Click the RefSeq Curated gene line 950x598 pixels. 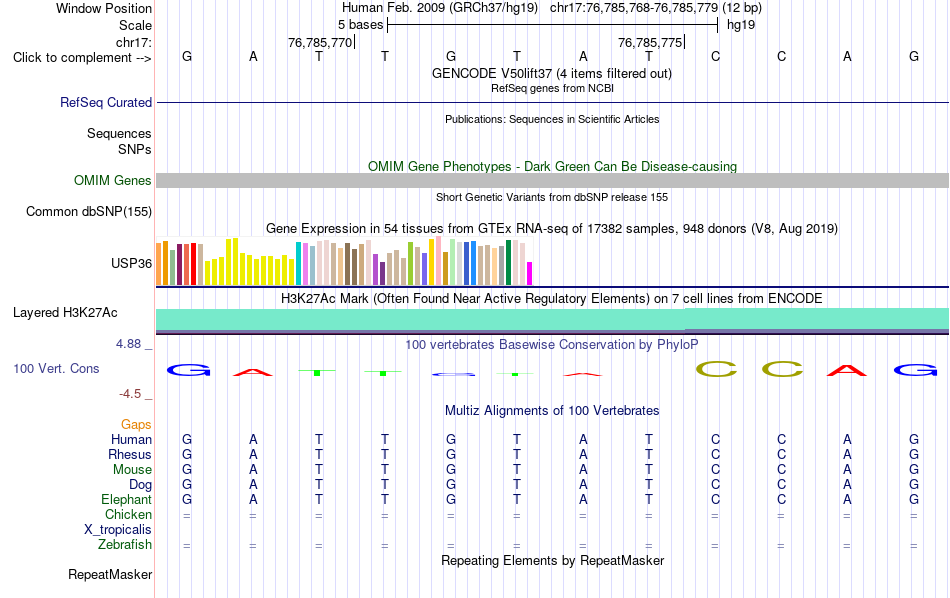[553, 102]
